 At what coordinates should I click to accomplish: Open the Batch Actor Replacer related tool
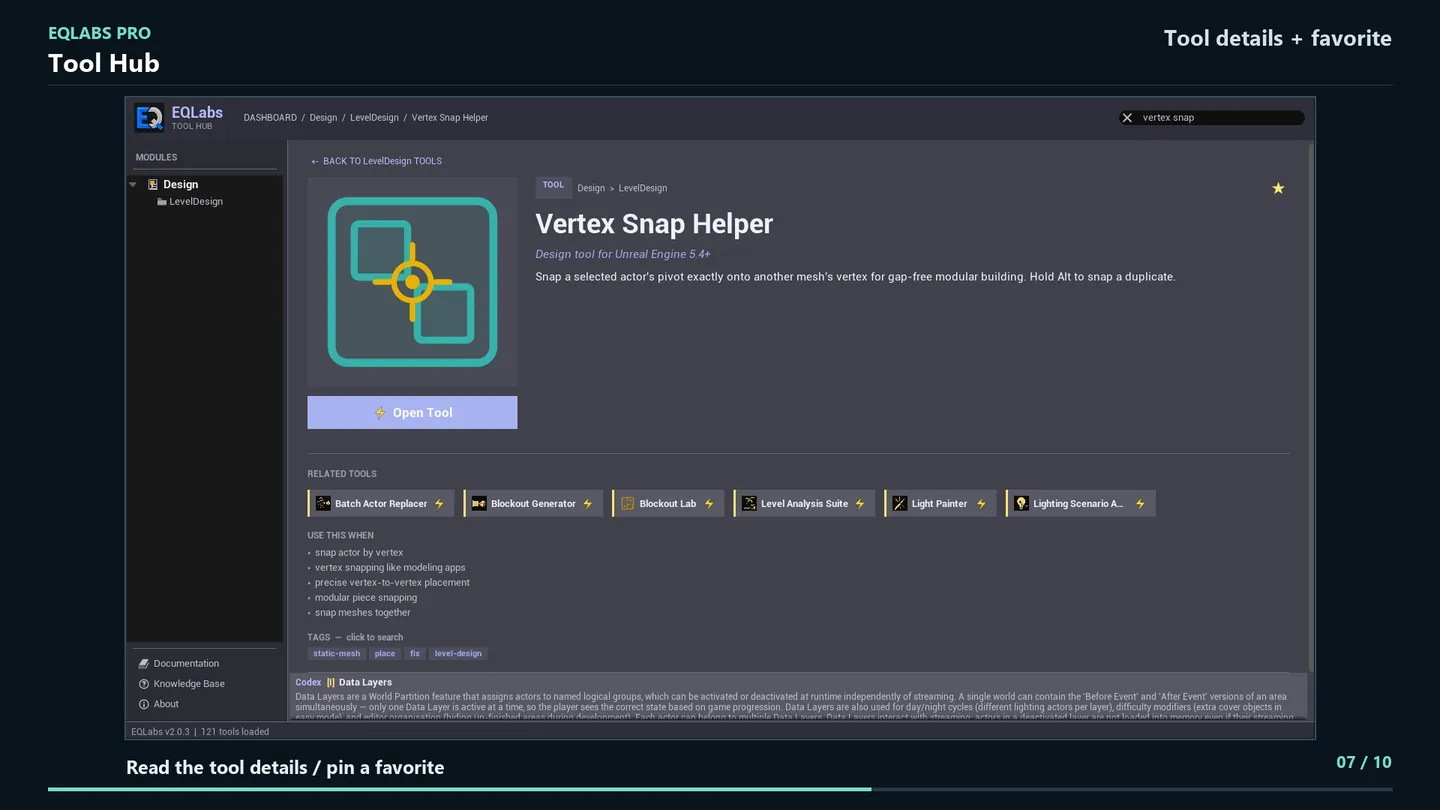[x=381, y=504]
